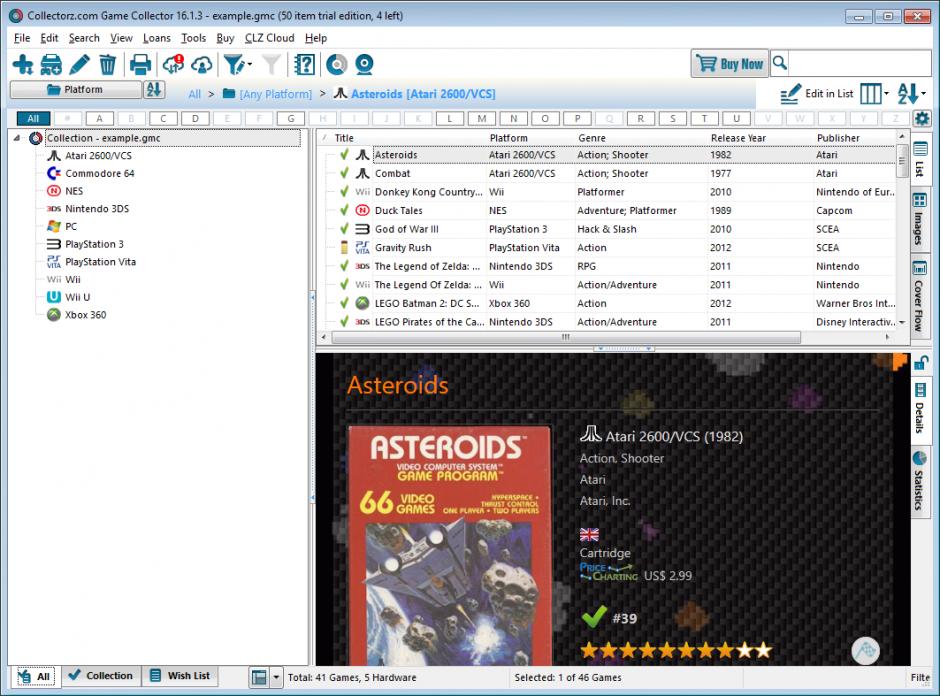Click the Buy Now button
The width and height of the screenshot is (940, 696).
pos(730,64)
